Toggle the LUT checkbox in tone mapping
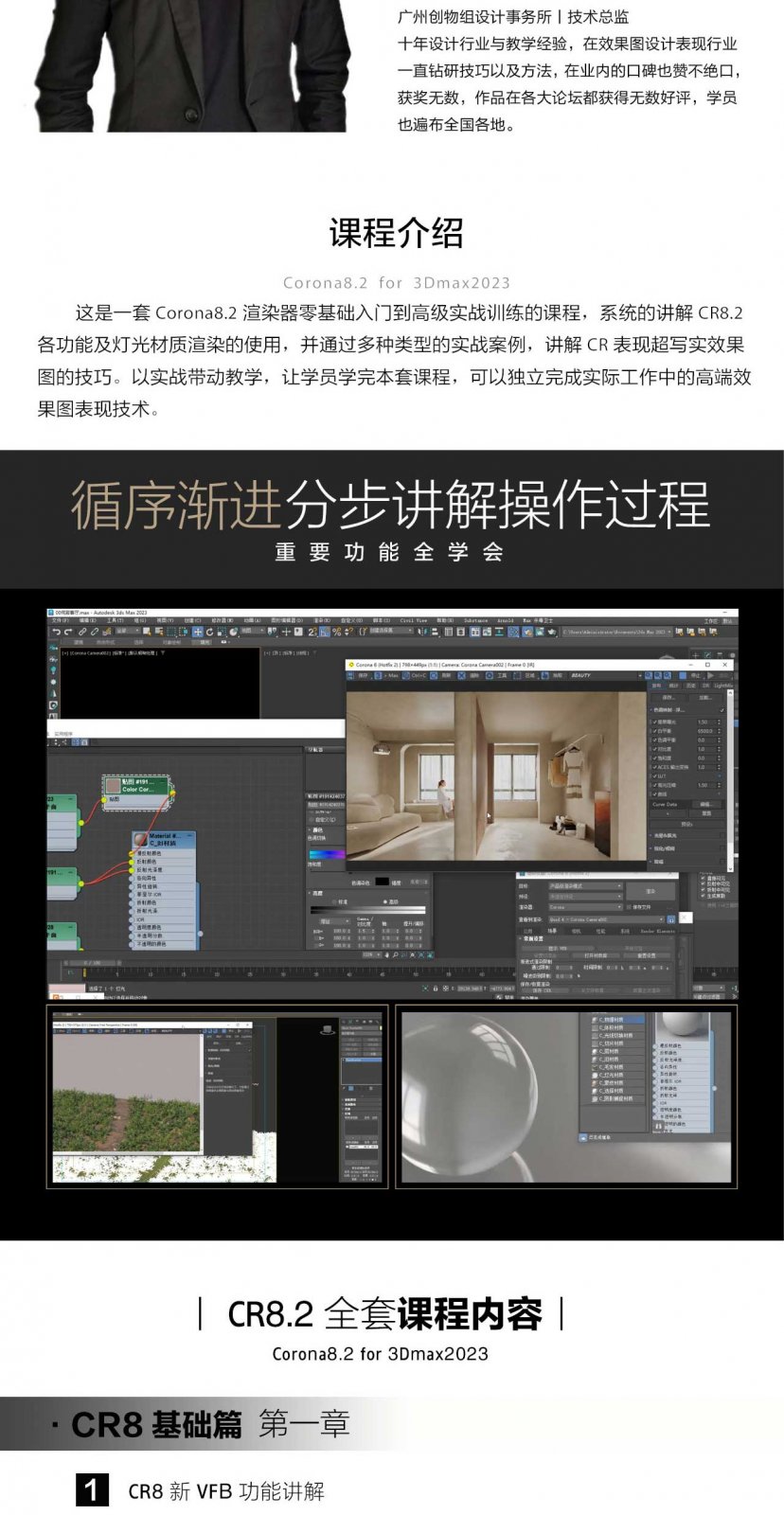784x1515 pixels. pyautogui.click(x=654, y=775)
